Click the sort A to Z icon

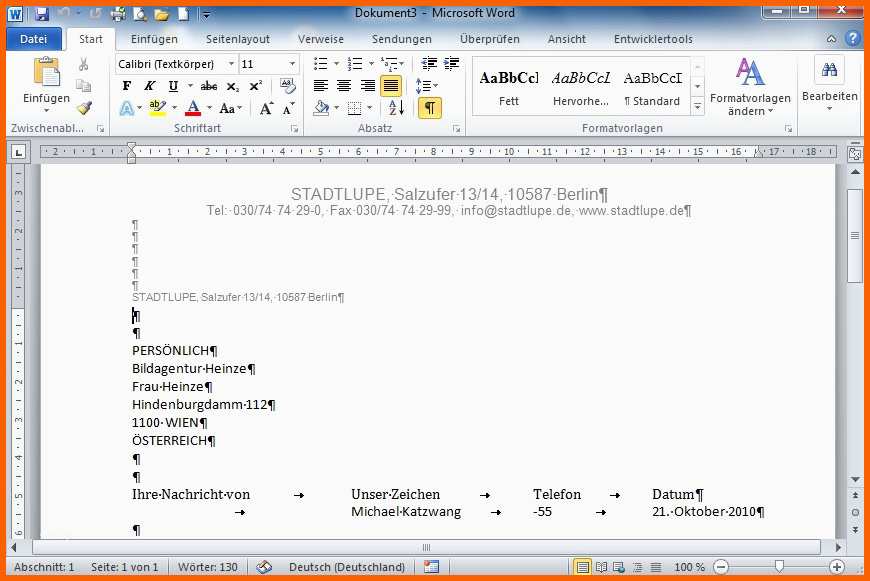point(396,108)
